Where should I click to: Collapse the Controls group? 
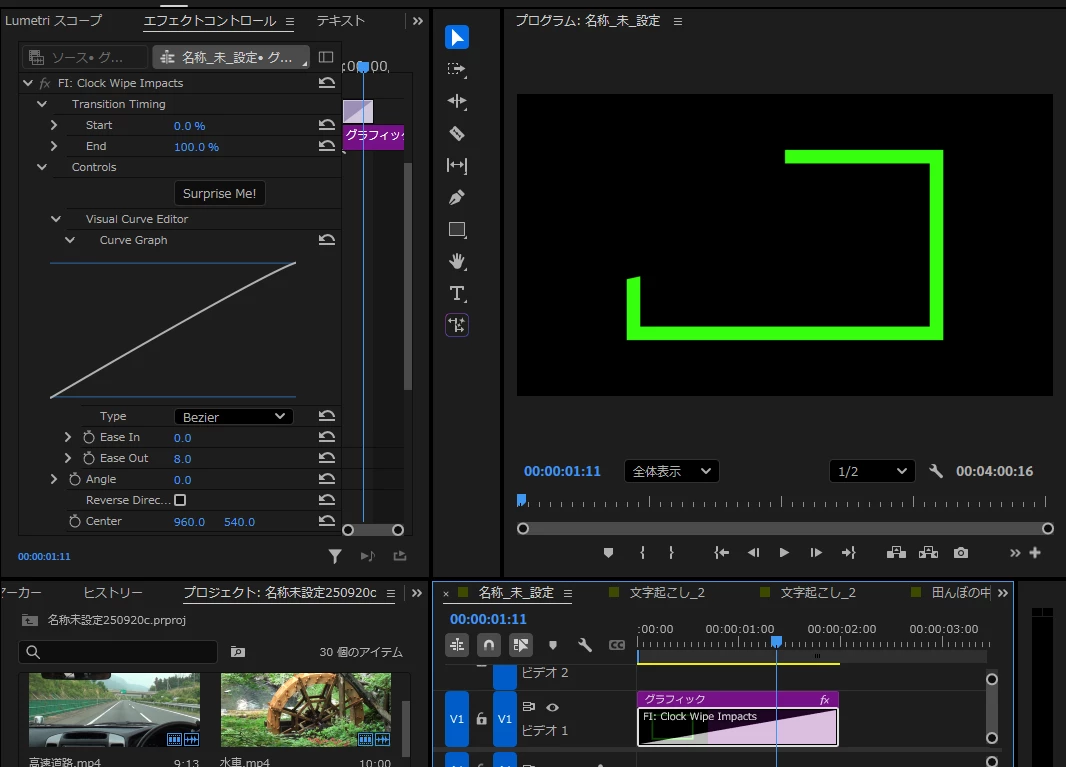click(x=41, y=167)
